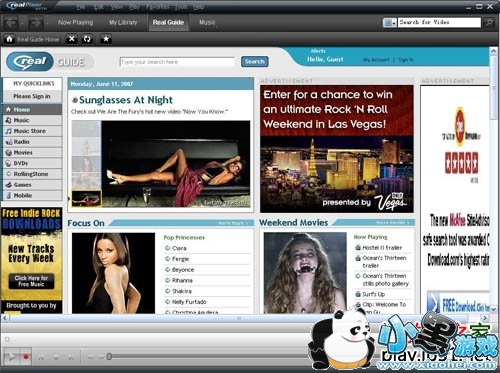Image resolution: width=500 pixels, height=373 pixels.
Task: Add page to favorites with star icon
Action: pyautogui.click(x=106, y=39)
